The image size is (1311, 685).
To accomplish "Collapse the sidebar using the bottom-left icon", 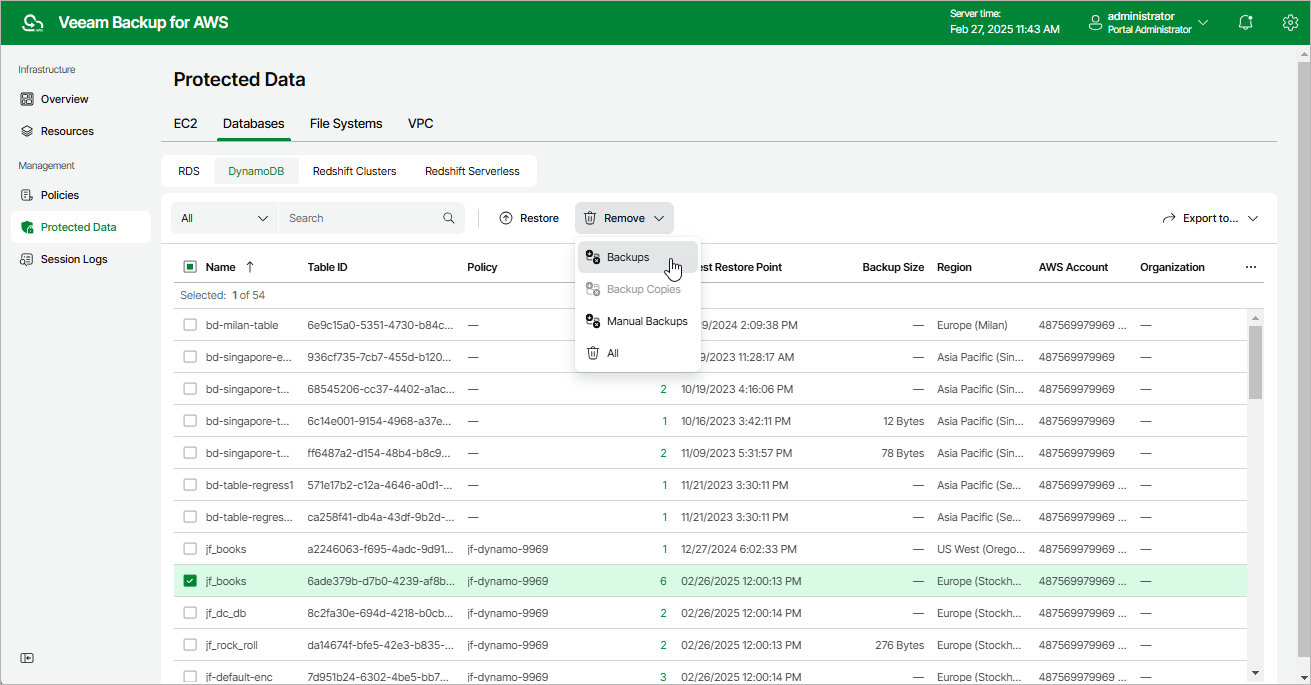I will pos(27,657).
